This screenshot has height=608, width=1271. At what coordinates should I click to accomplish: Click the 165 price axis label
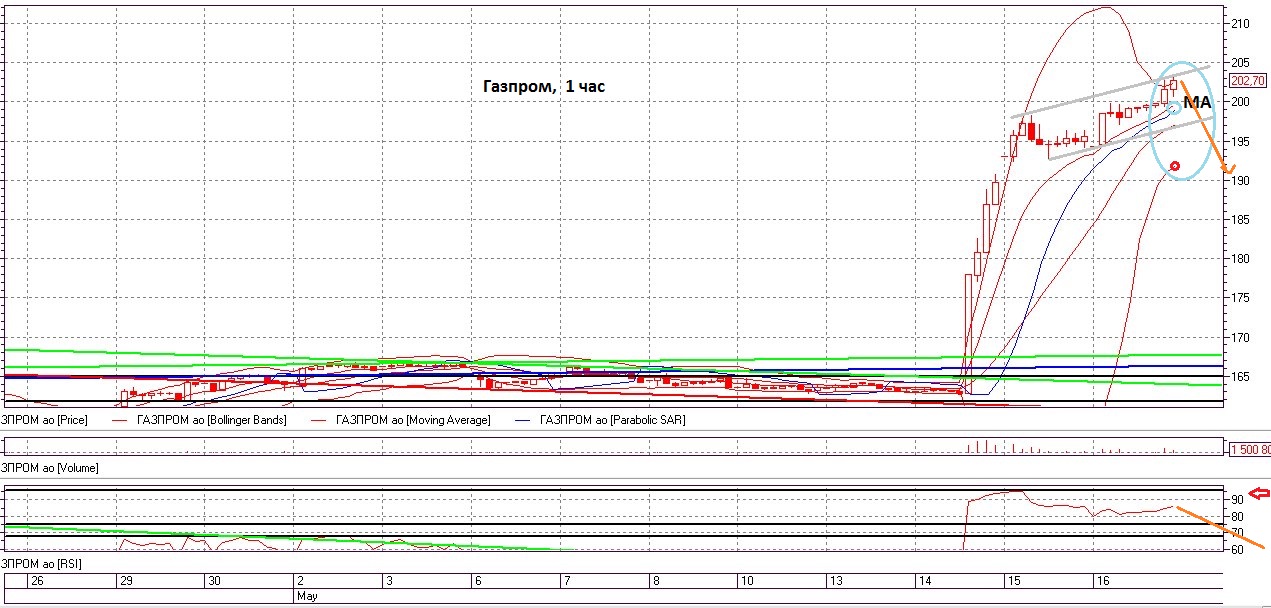pyautogui.click(x=1241, y=377)
